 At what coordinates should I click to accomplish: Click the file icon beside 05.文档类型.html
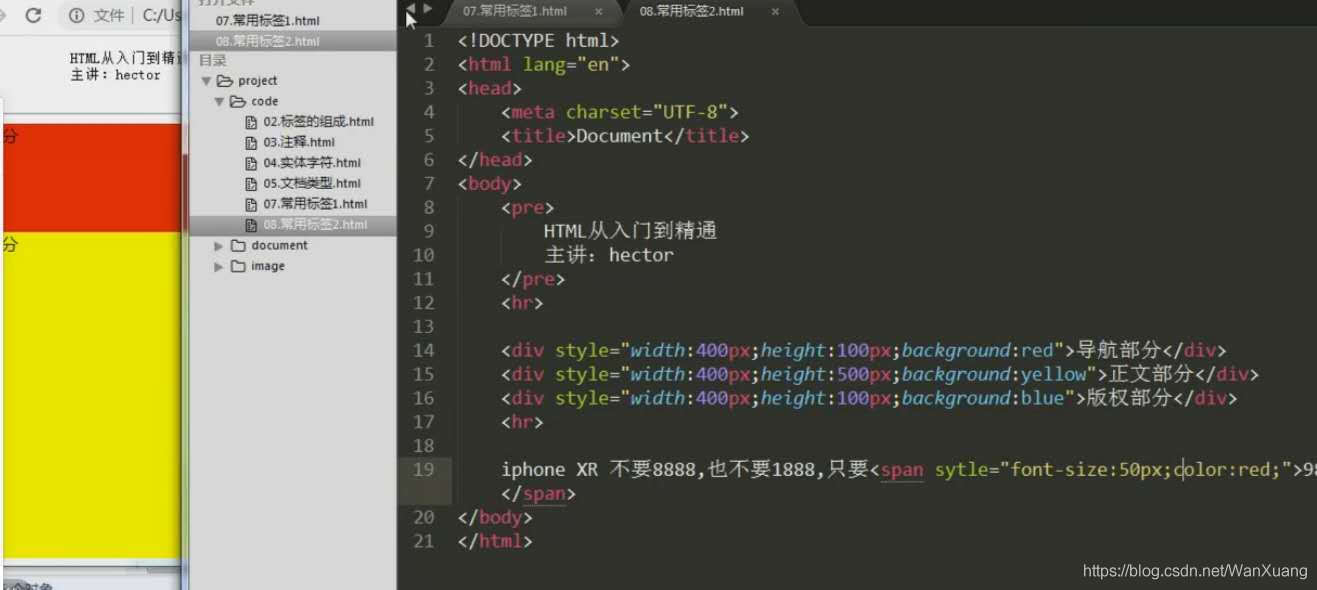click(x=253, y=183)
